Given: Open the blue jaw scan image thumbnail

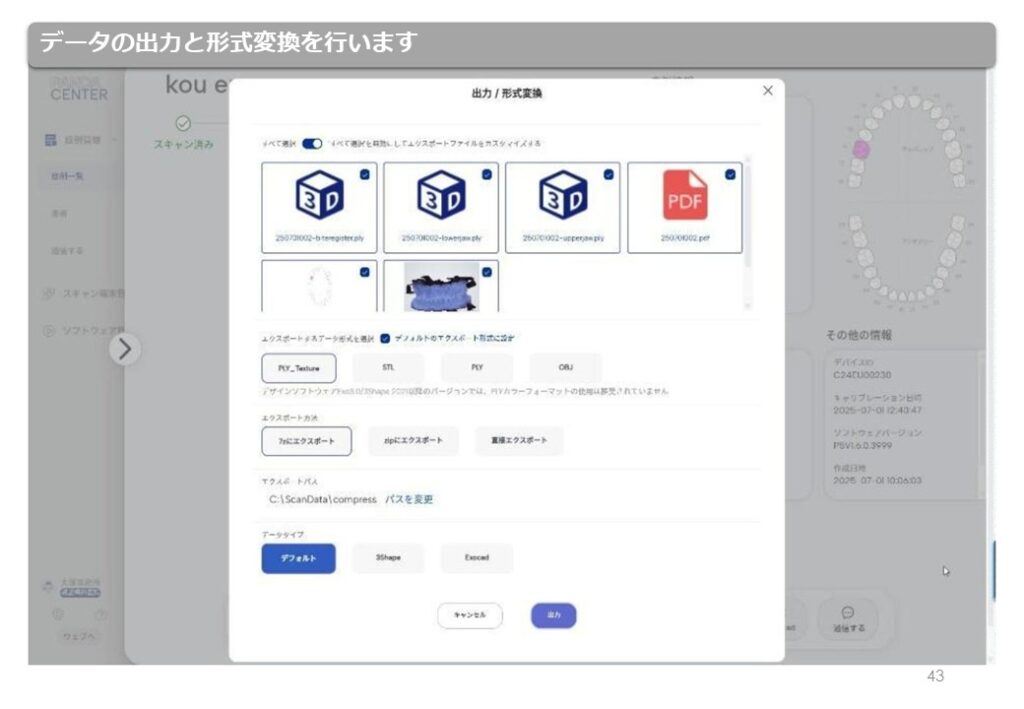Looking at the screenshot, I should 440,288.
